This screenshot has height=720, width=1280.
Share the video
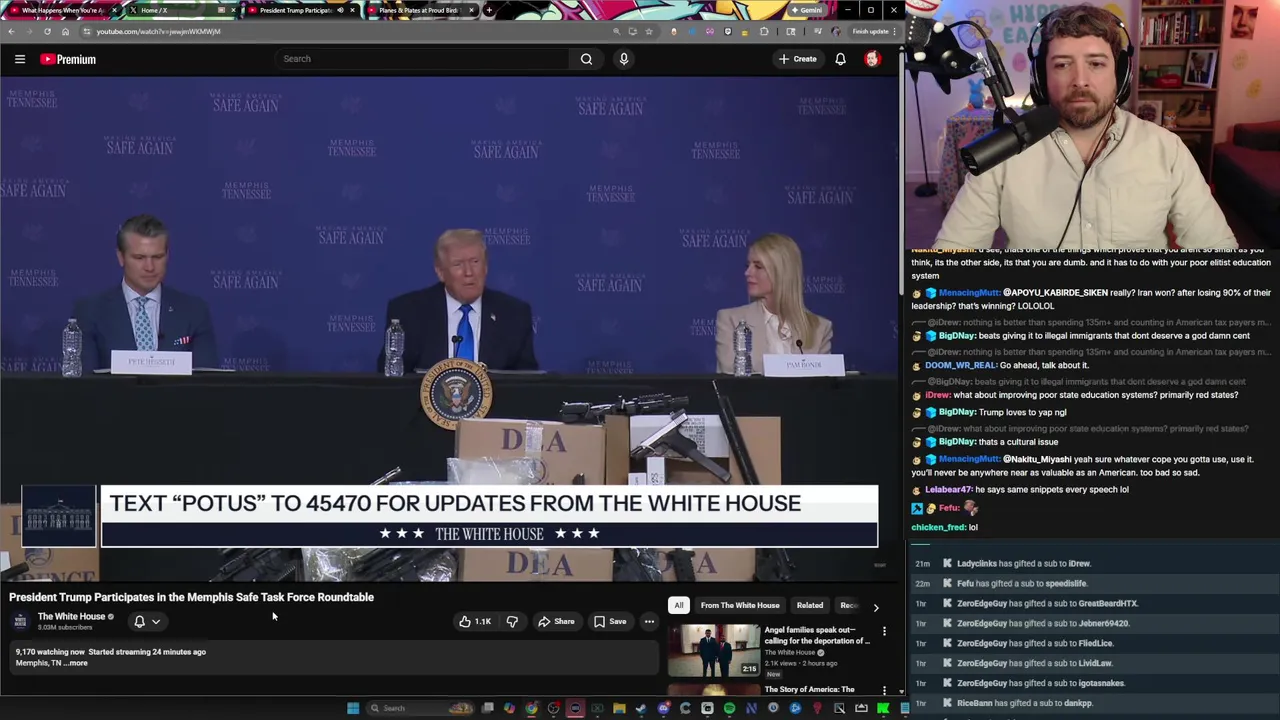[556, 621]
